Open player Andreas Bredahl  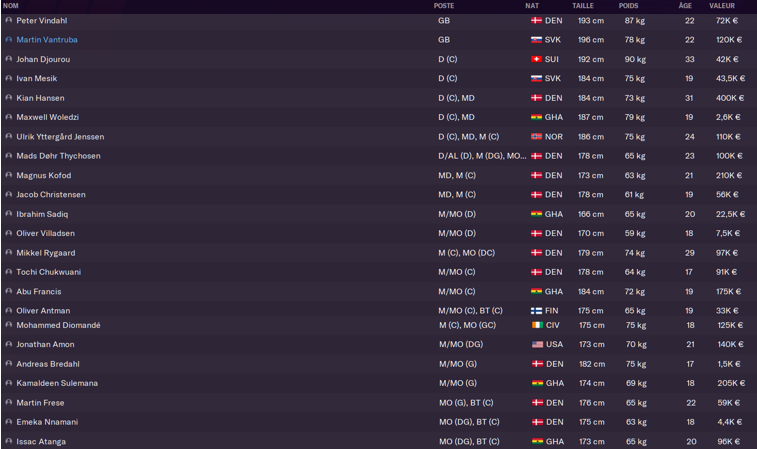(x=48, y=364)
